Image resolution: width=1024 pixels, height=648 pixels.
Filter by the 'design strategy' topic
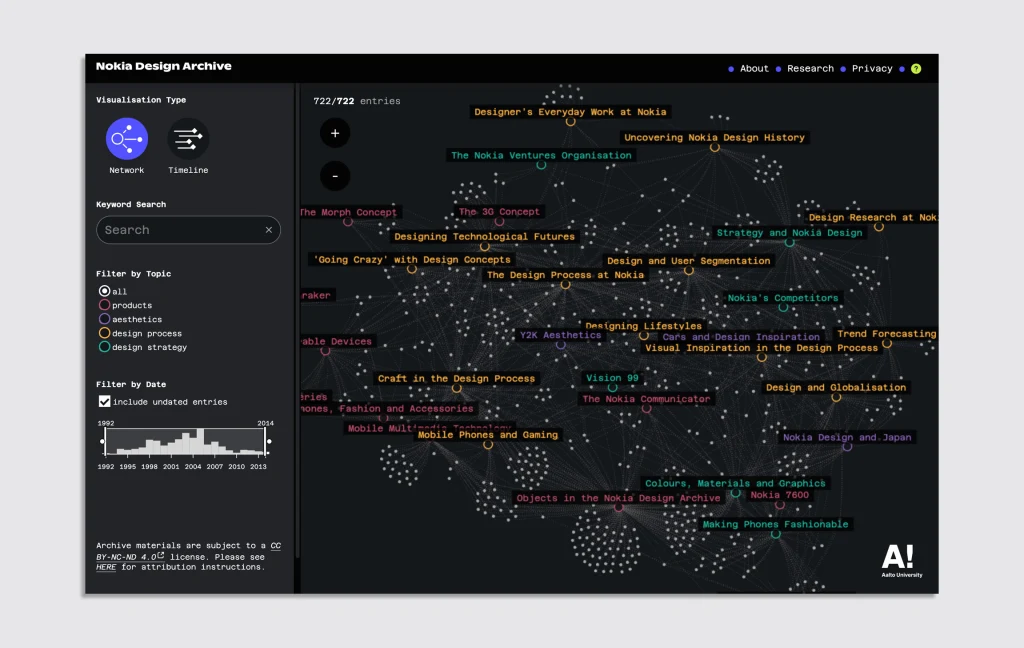coord(104,348)
